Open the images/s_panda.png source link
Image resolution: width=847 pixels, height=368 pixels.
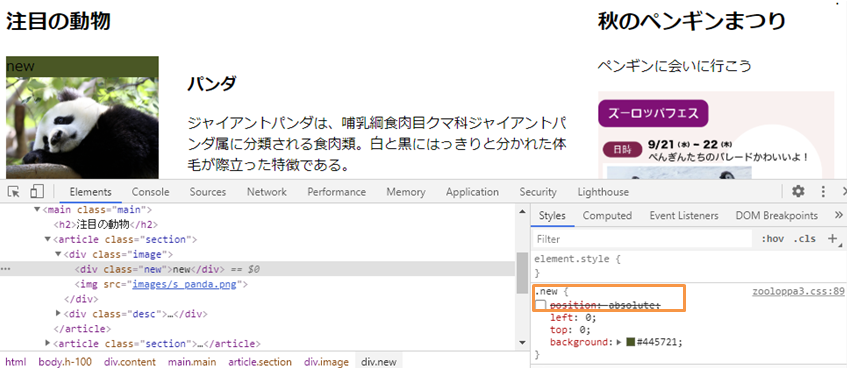point(185,284)
